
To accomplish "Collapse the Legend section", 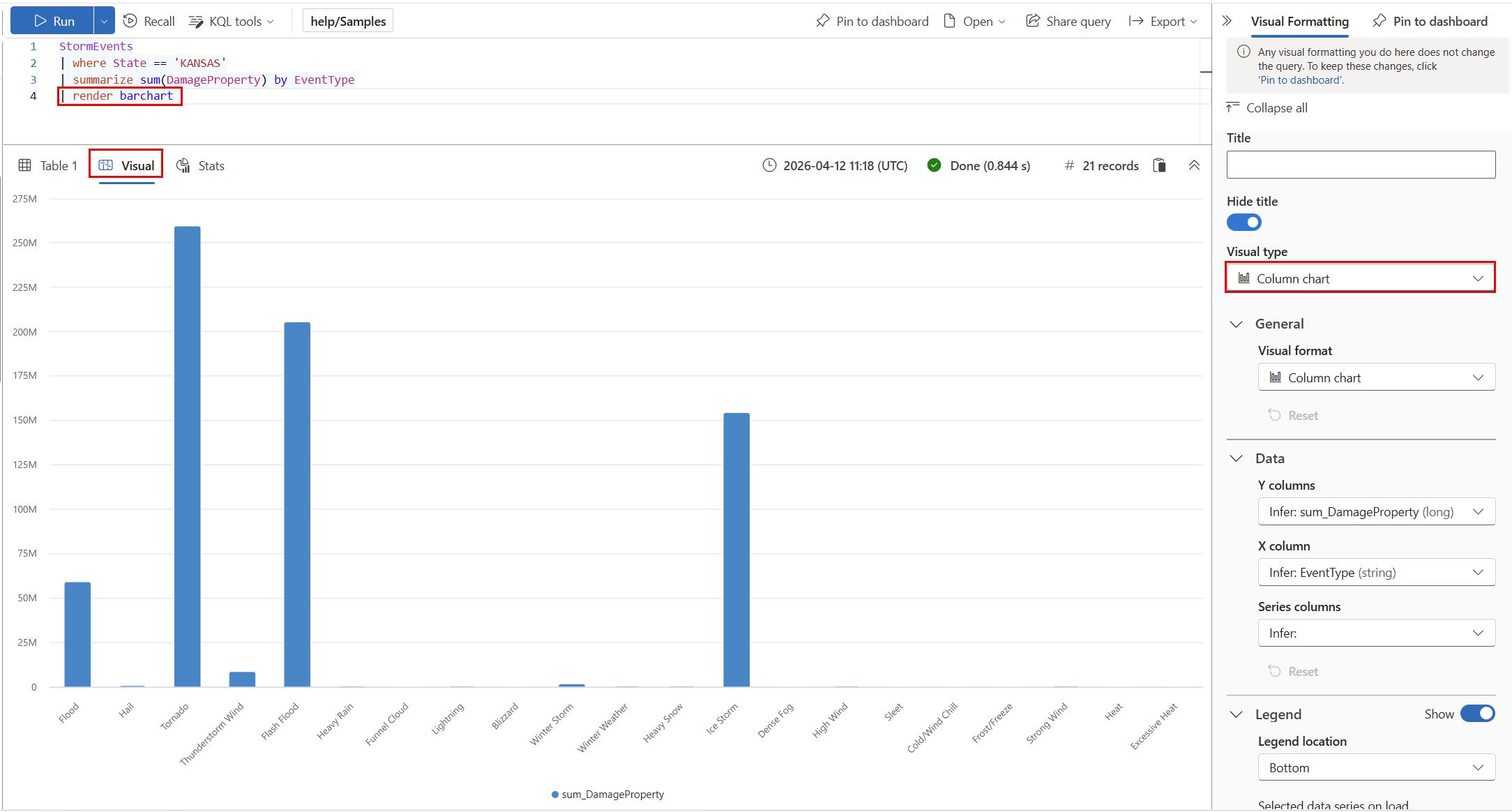I will click(x=1237, y=714).
